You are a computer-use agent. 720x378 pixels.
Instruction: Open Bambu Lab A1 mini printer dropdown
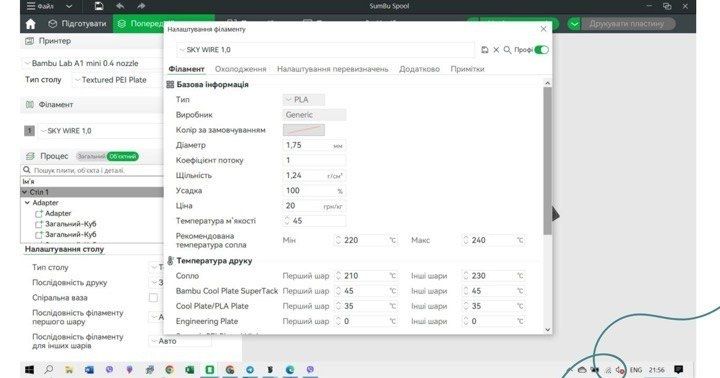pyautogui.click(x=92, y=63)
